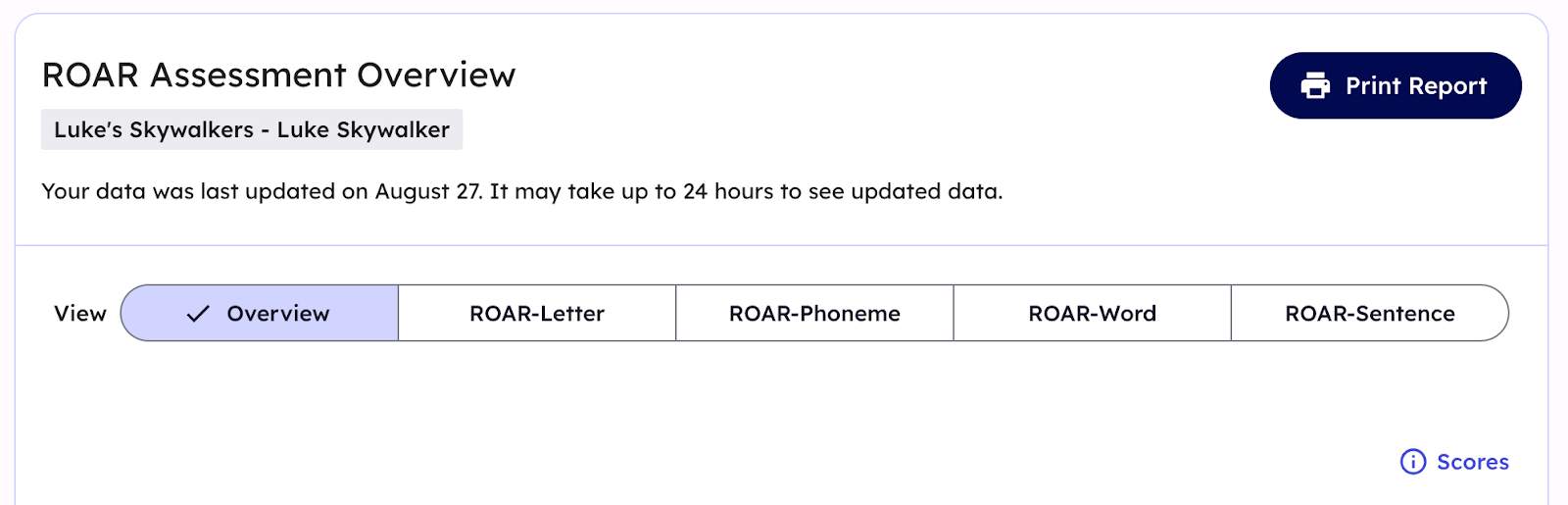Click the Luke's Skywalkers class name tag
Screen dimensions: 1568x505
154,130
